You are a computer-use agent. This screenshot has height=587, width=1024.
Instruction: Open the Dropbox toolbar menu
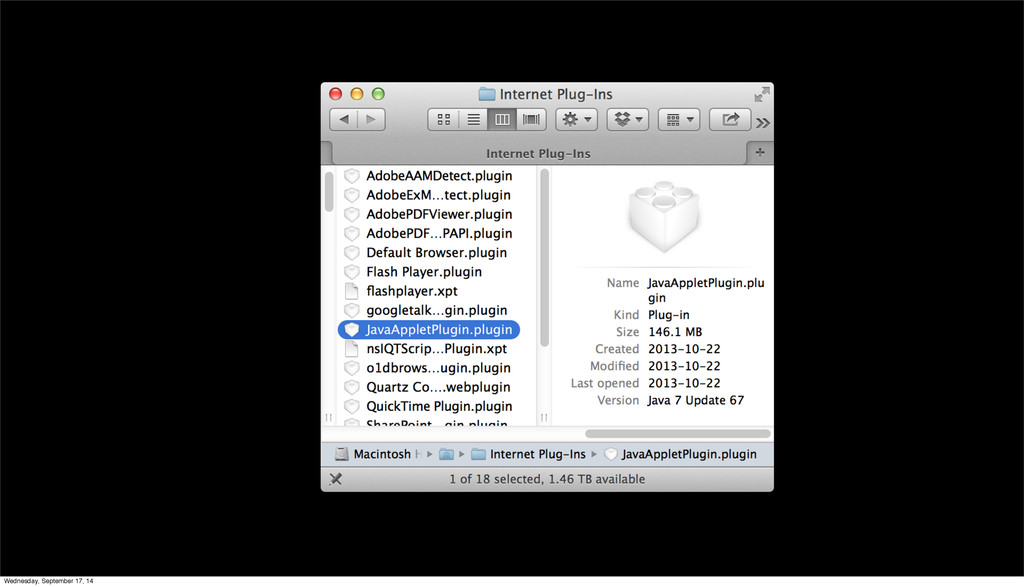pos(628,119)
